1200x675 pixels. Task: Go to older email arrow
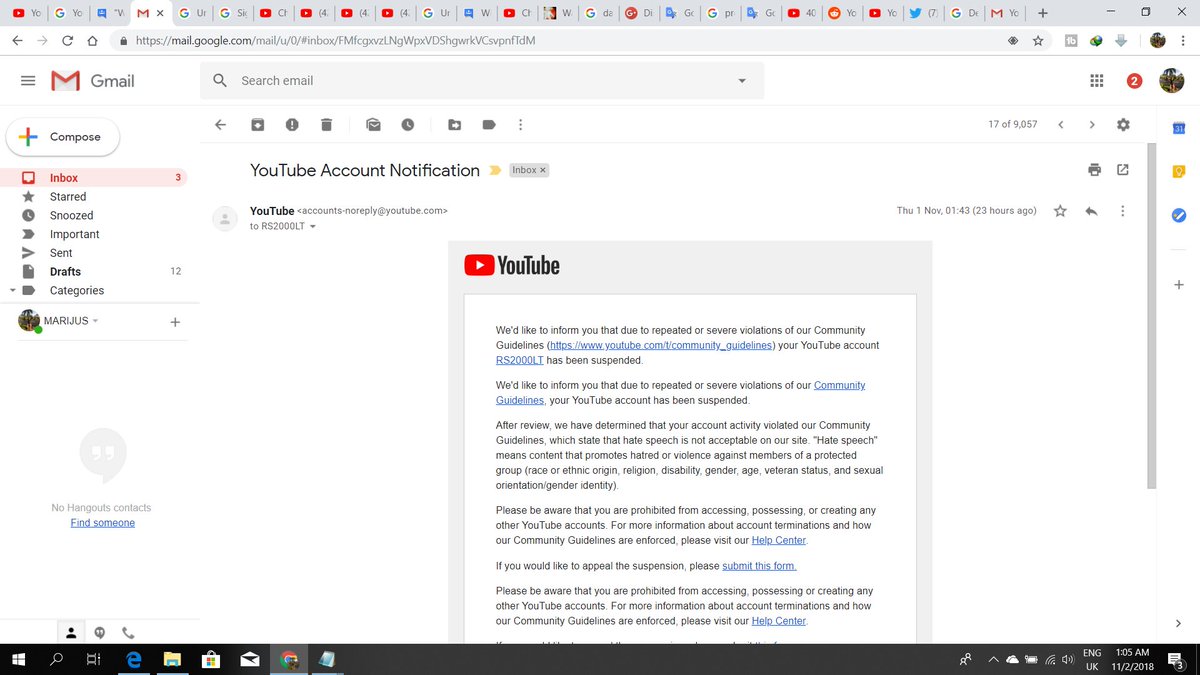click(x=1092, y=125)
